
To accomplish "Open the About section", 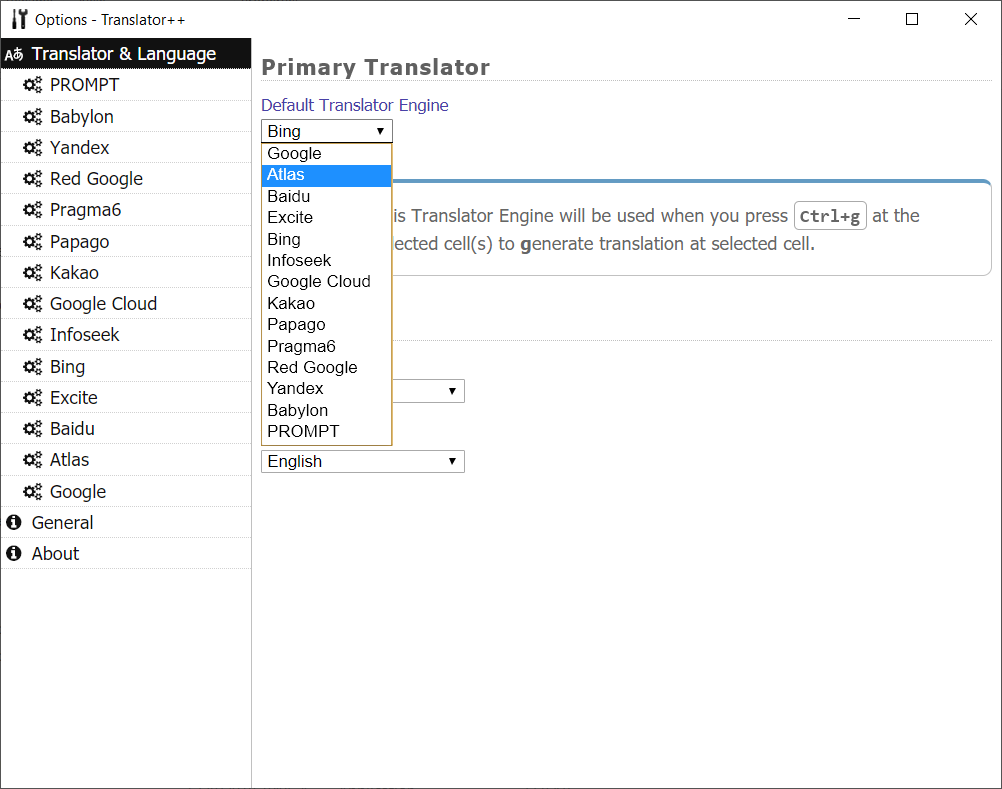I will point(126,553).
